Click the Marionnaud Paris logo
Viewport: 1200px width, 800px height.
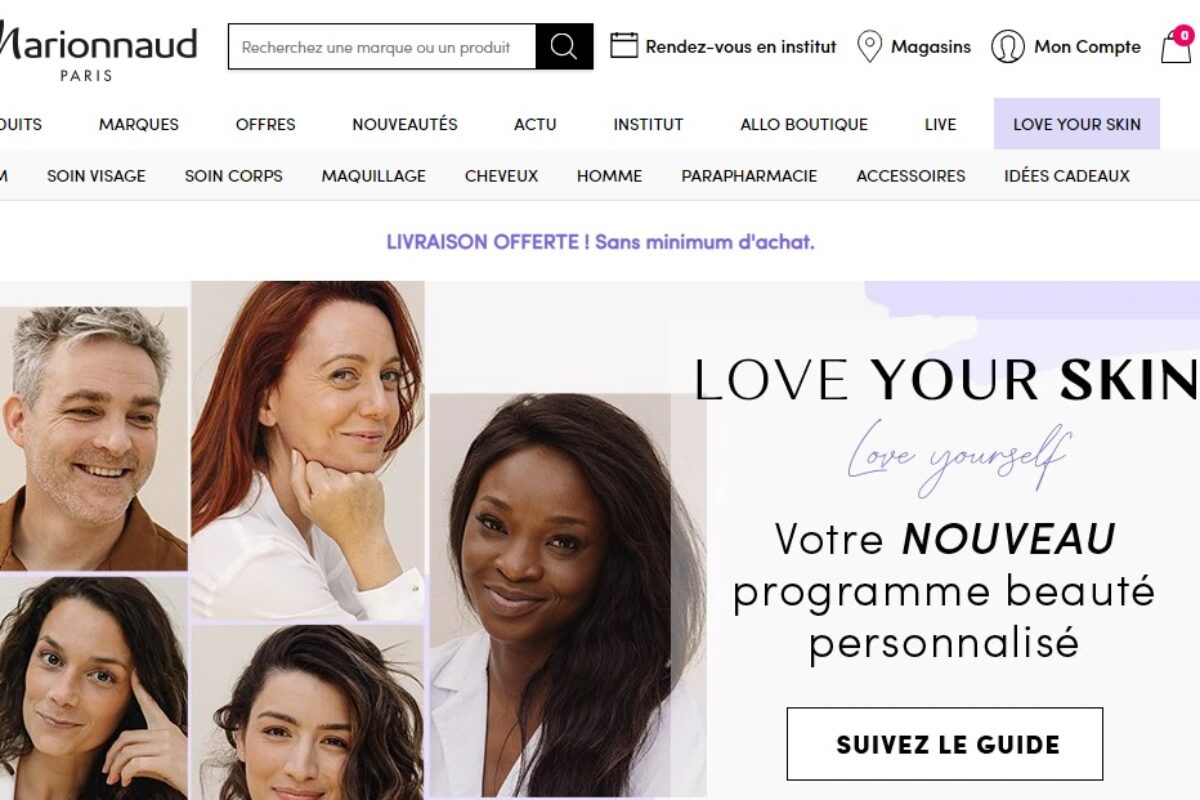point(98,52)
